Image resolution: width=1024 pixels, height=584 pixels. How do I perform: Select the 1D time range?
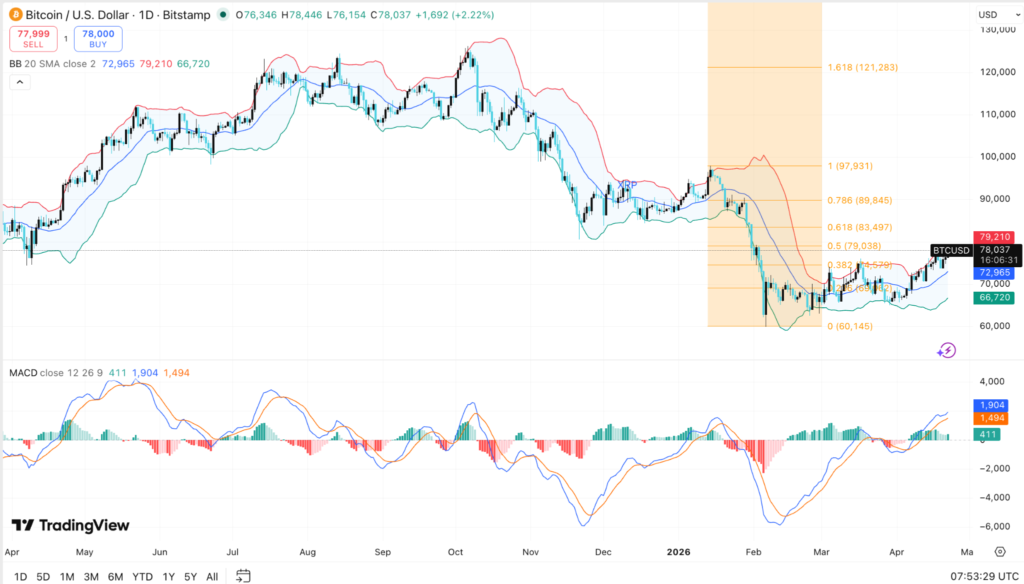(20, 576)
